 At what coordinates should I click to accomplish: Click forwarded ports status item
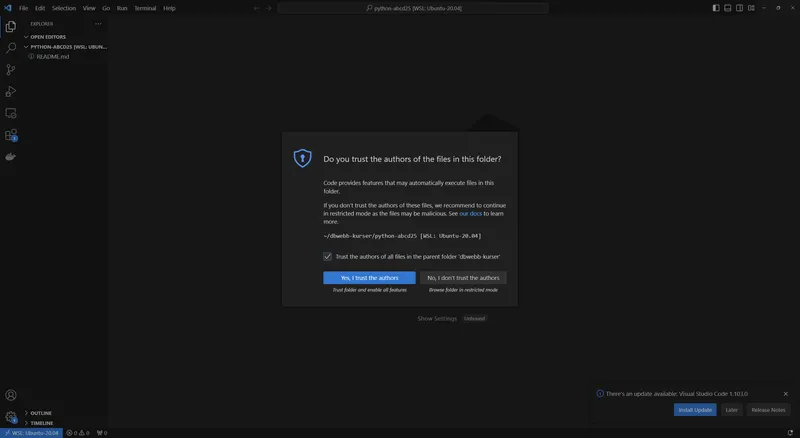coord(102,433)
